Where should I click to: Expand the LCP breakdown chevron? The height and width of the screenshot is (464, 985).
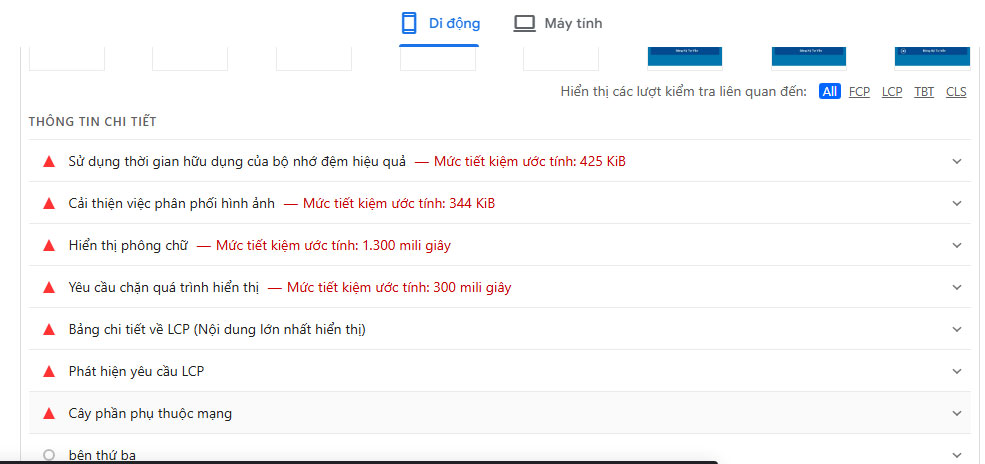click(x=957, y=329)
